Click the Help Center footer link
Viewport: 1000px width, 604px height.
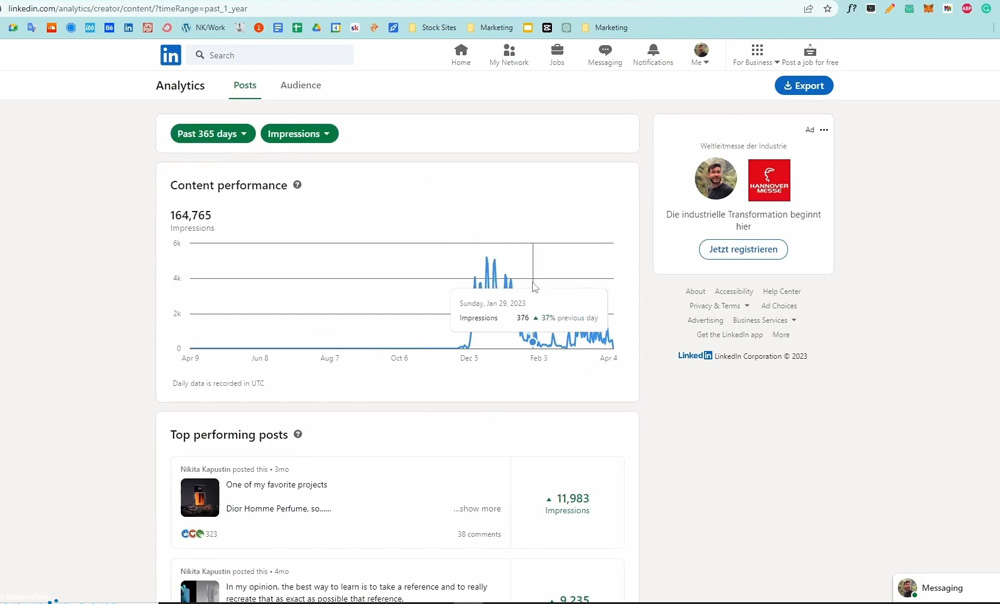(781, 291)
